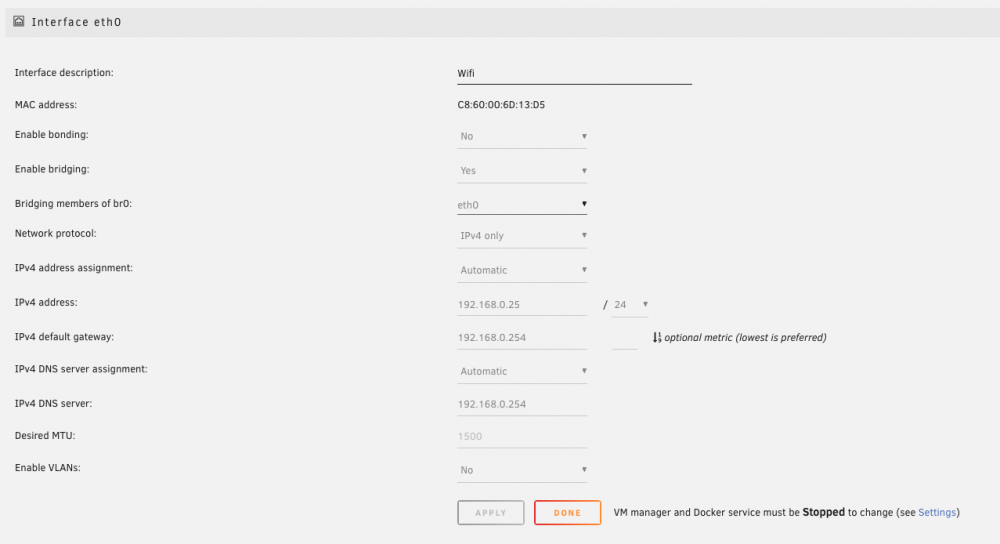The width and height of the screenshot is (1000, 544).
Task: Click the MAC address value C8:60:00:6D:13:D5
Action: (501, 105)
